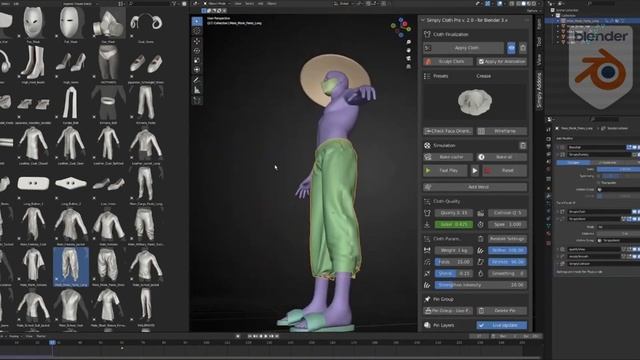Toggle blue eye visibility next to Apply Cloth
The image size is (640, 360).
tap(511, 48)
